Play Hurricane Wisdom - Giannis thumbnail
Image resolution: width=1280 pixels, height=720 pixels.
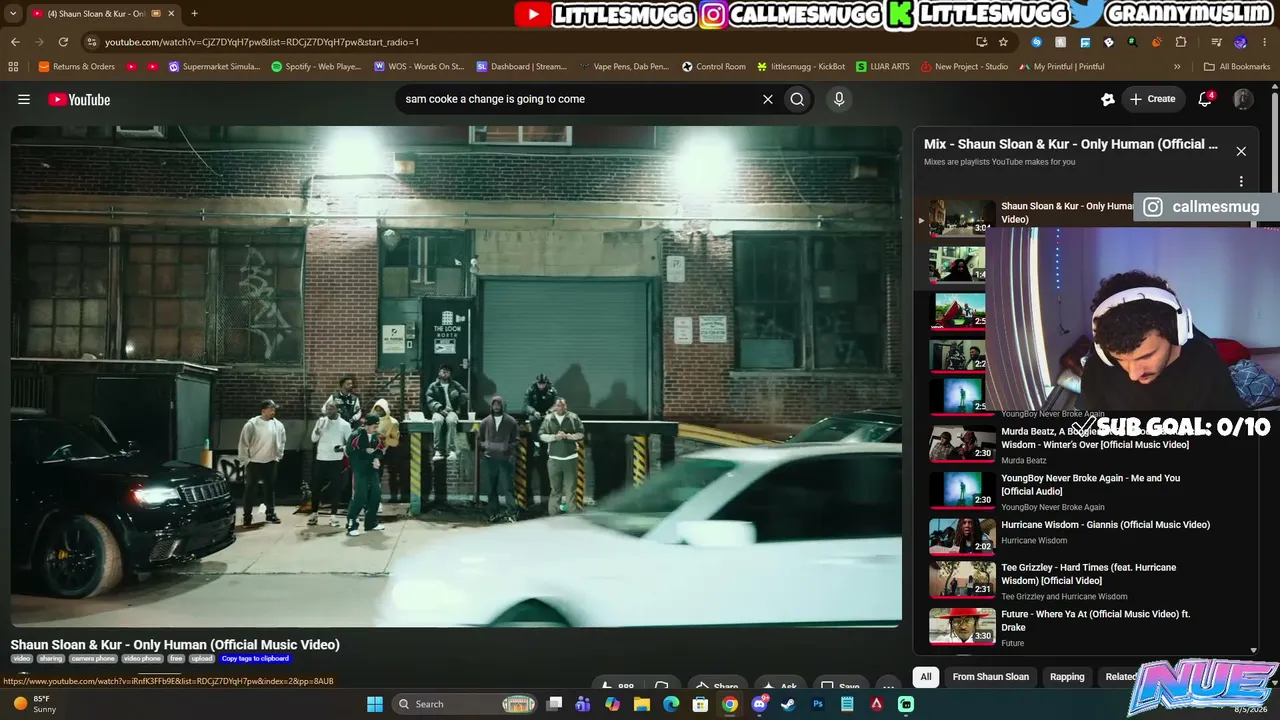[x=962, y=536]
